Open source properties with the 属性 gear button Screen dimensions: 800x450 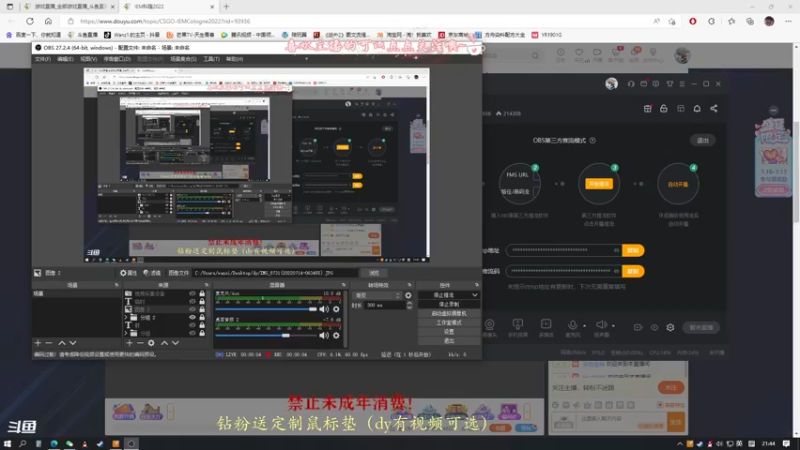[128, 273]
